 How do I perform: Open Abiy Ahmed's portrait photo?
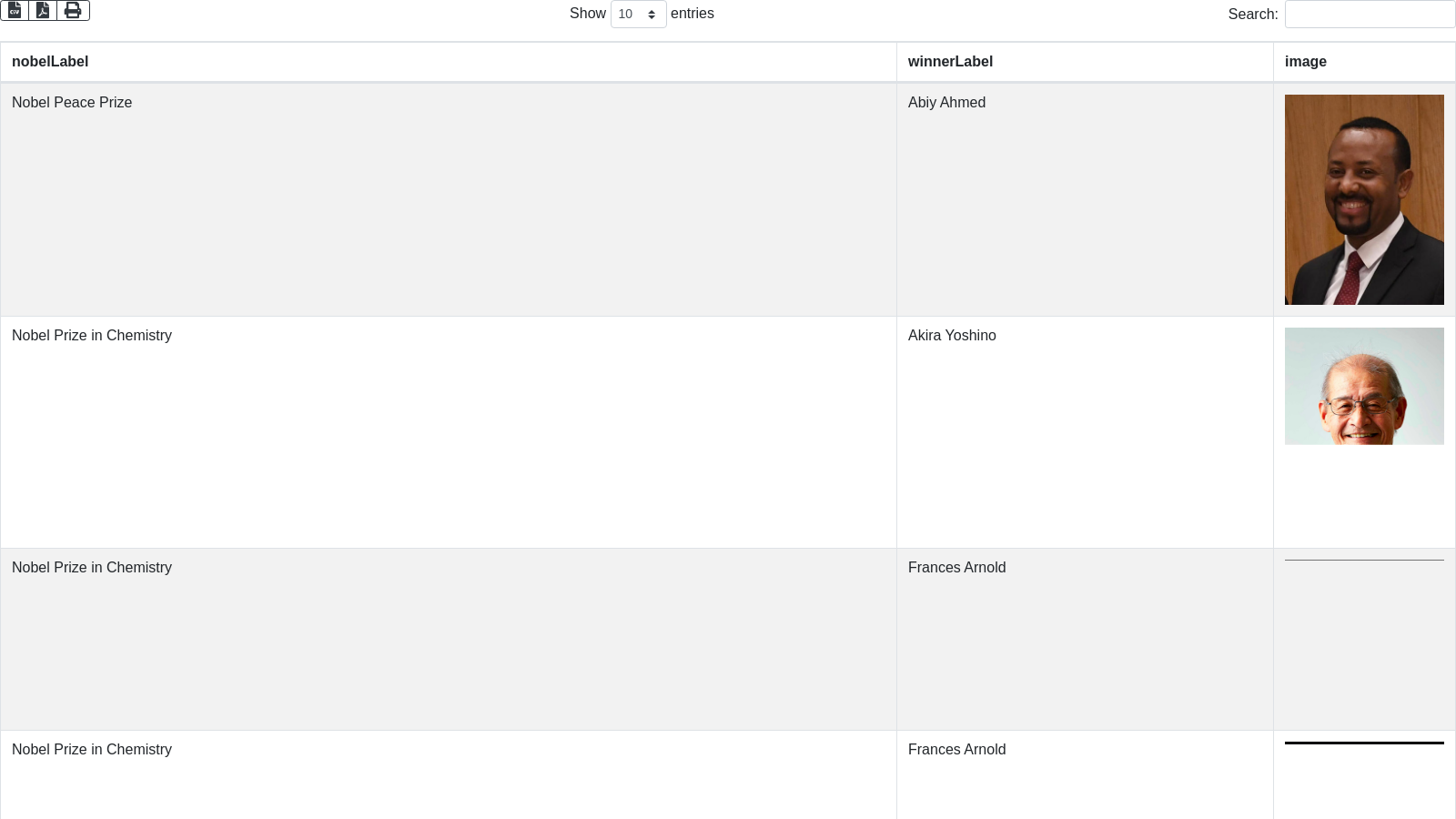(x=1364, y=199)
